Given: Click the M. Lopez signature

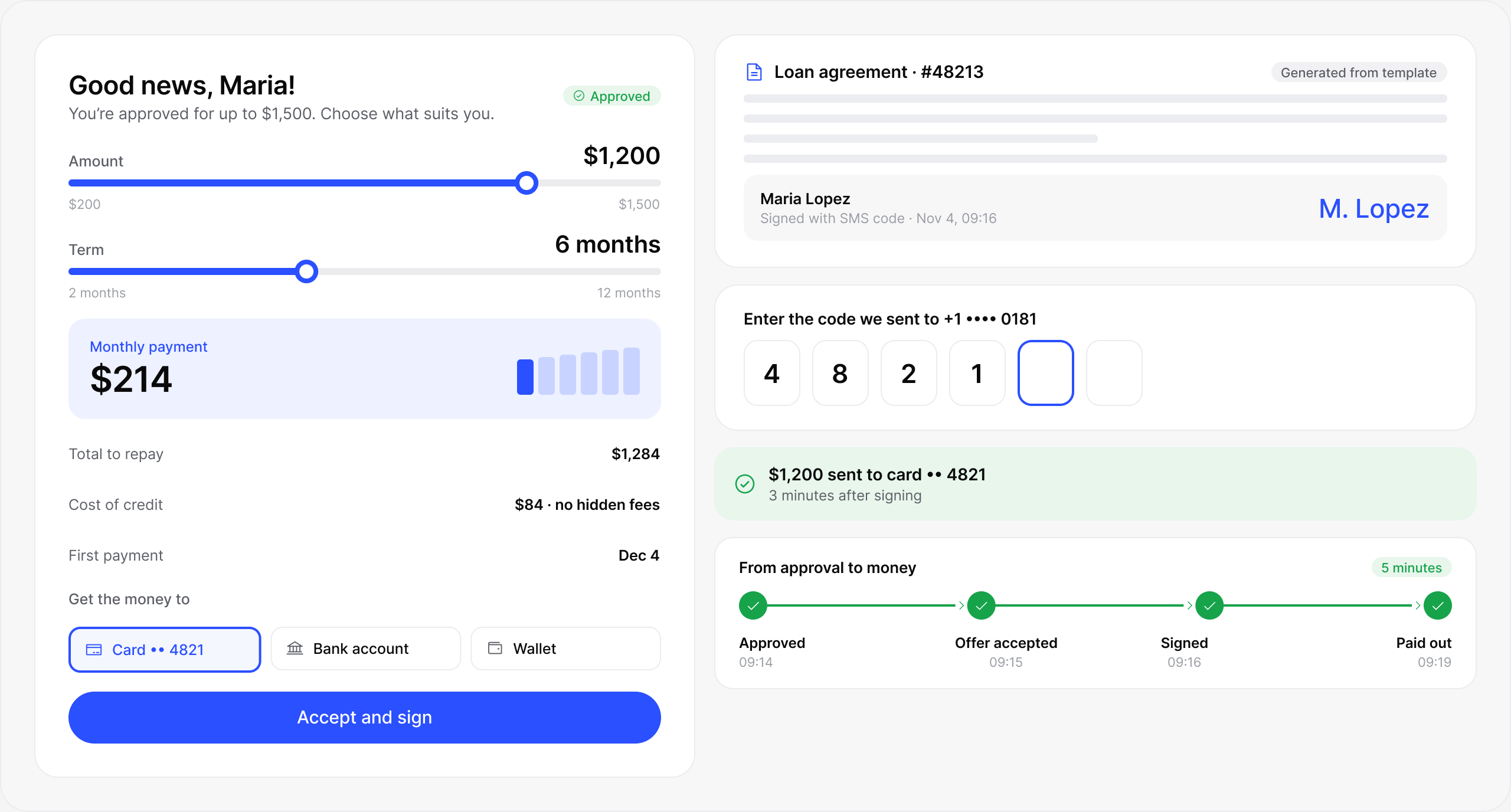Looking at the screenshot, I should pyautogui.click(x=1374, y=208).
